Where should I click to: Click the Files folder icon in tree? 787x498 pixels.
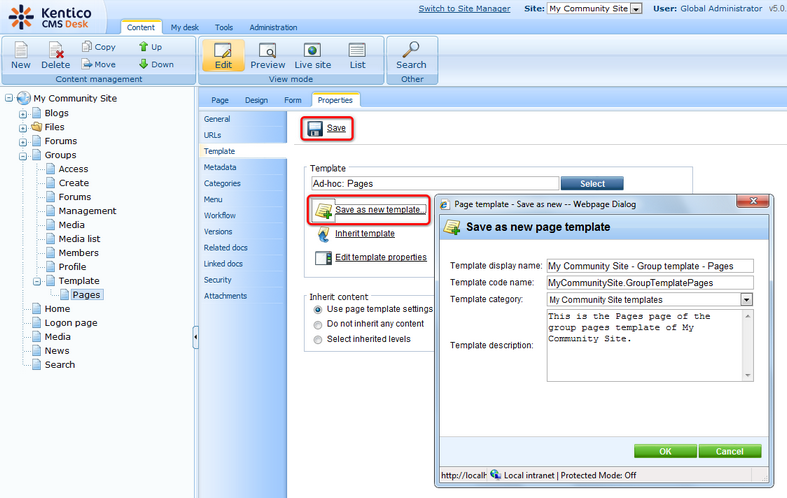[x=37, y=127]
